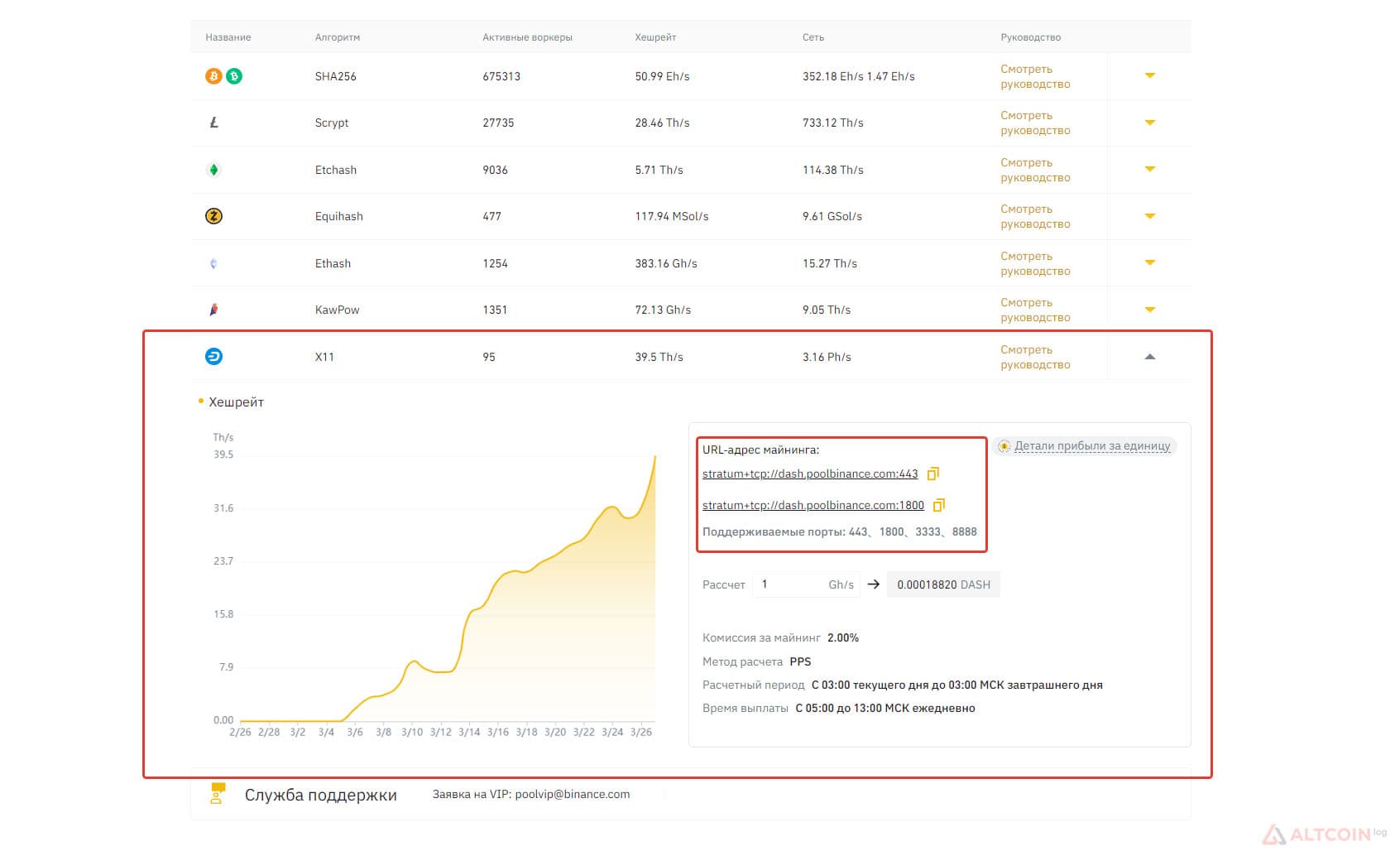Click the 2.00% mining commission value
This screenshot has height=856, width=1400.
coord(843,637)
